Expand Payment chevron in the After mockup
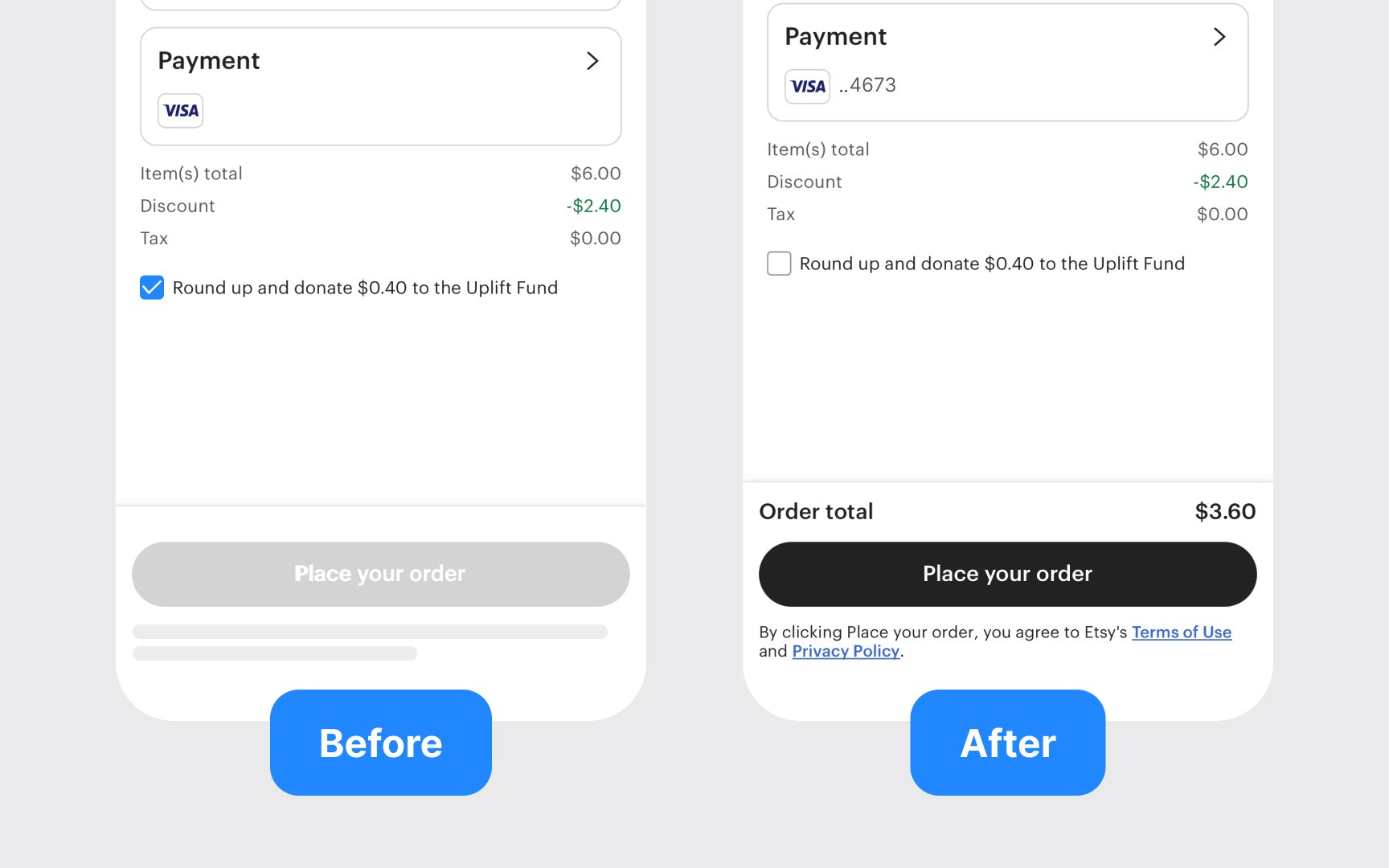 point(1219,37)
